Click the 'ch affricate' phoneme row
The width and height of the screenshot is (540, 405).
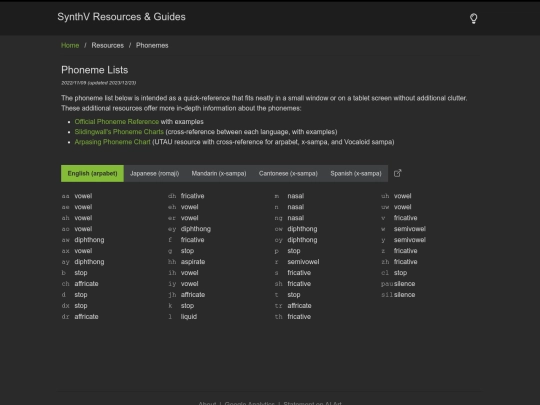click(80, 284)
